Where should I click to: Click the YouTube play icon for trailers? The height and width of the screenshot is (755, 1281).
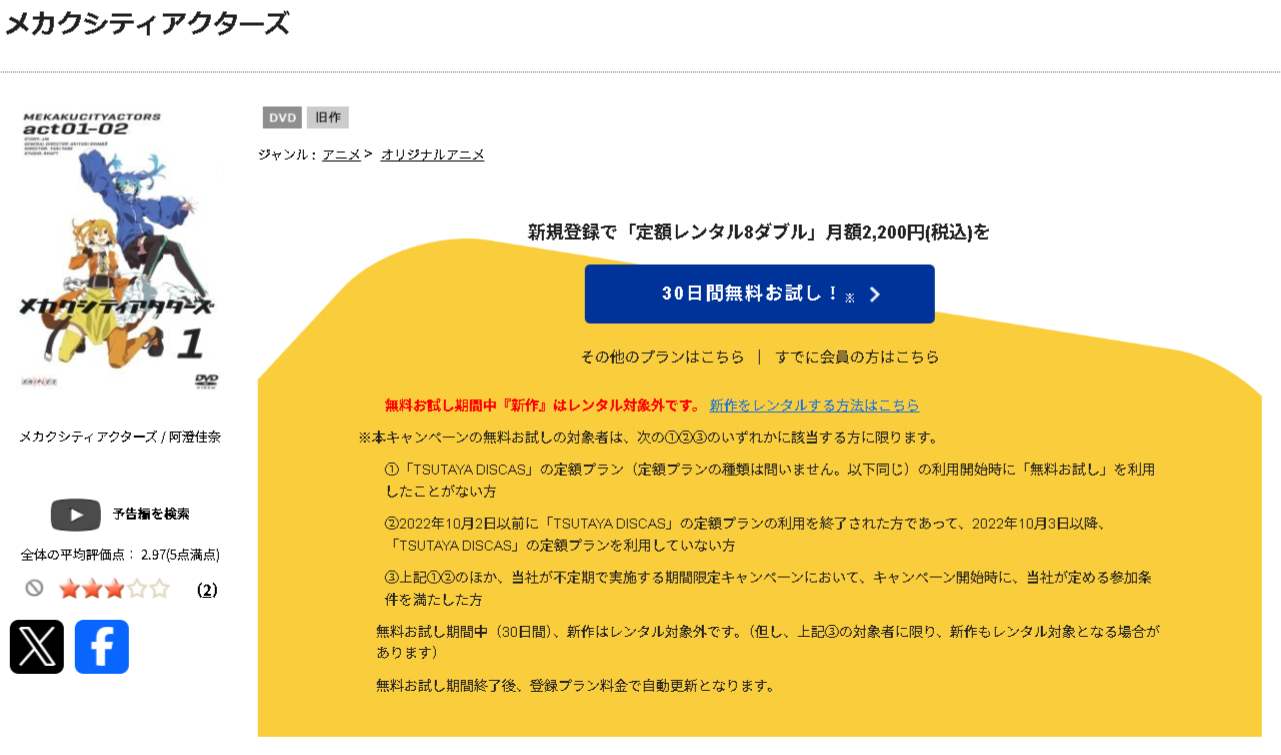tap(74, 513)
